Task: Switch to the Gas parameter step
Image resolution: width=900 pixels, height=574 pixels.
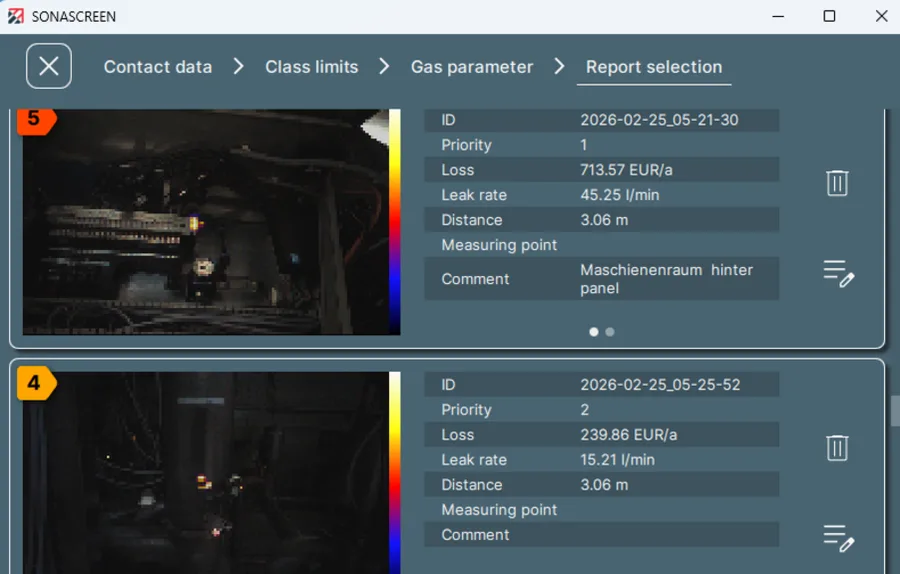Action: point(472,67)
